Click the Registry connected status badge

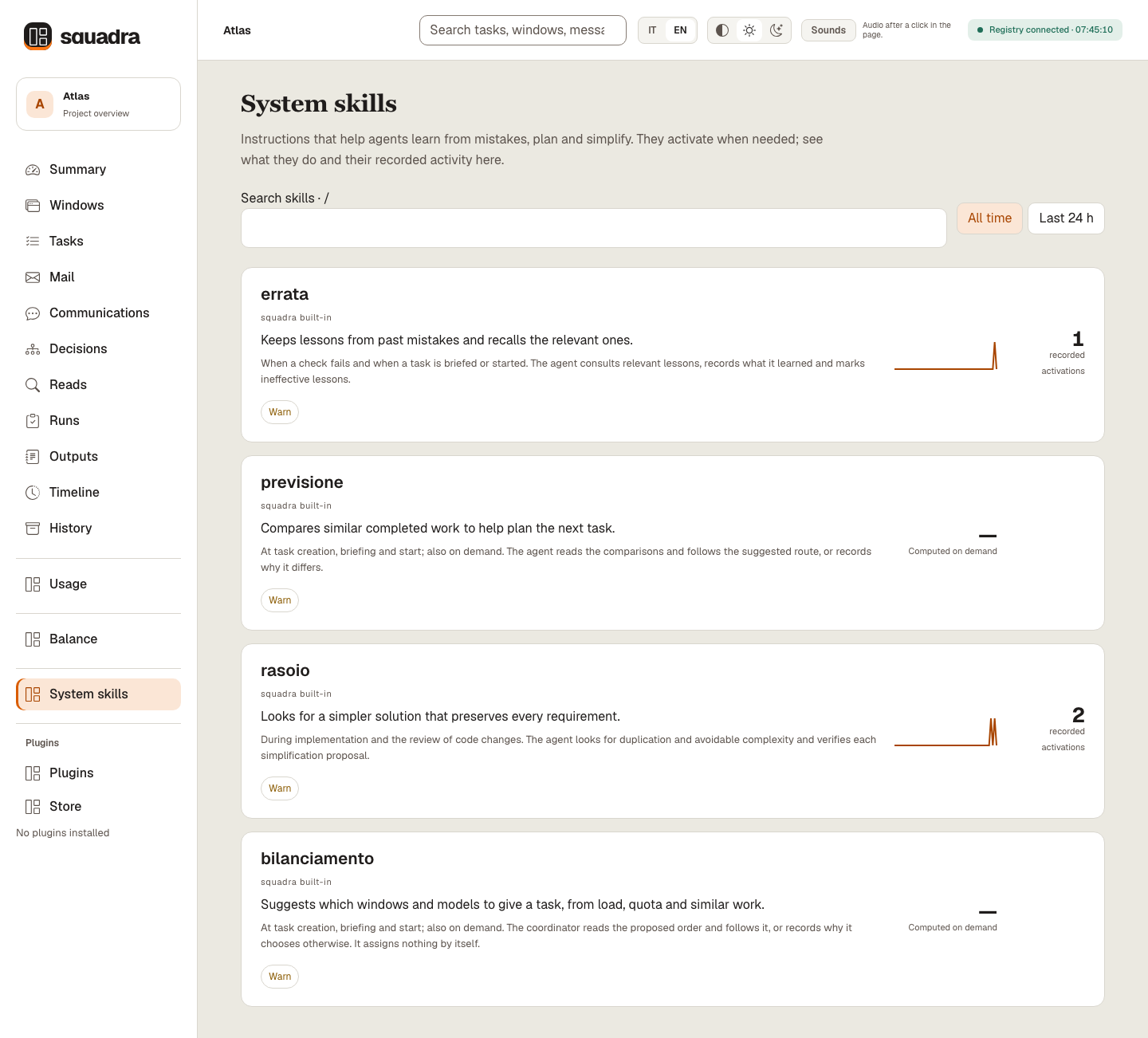coord(1045,30)
